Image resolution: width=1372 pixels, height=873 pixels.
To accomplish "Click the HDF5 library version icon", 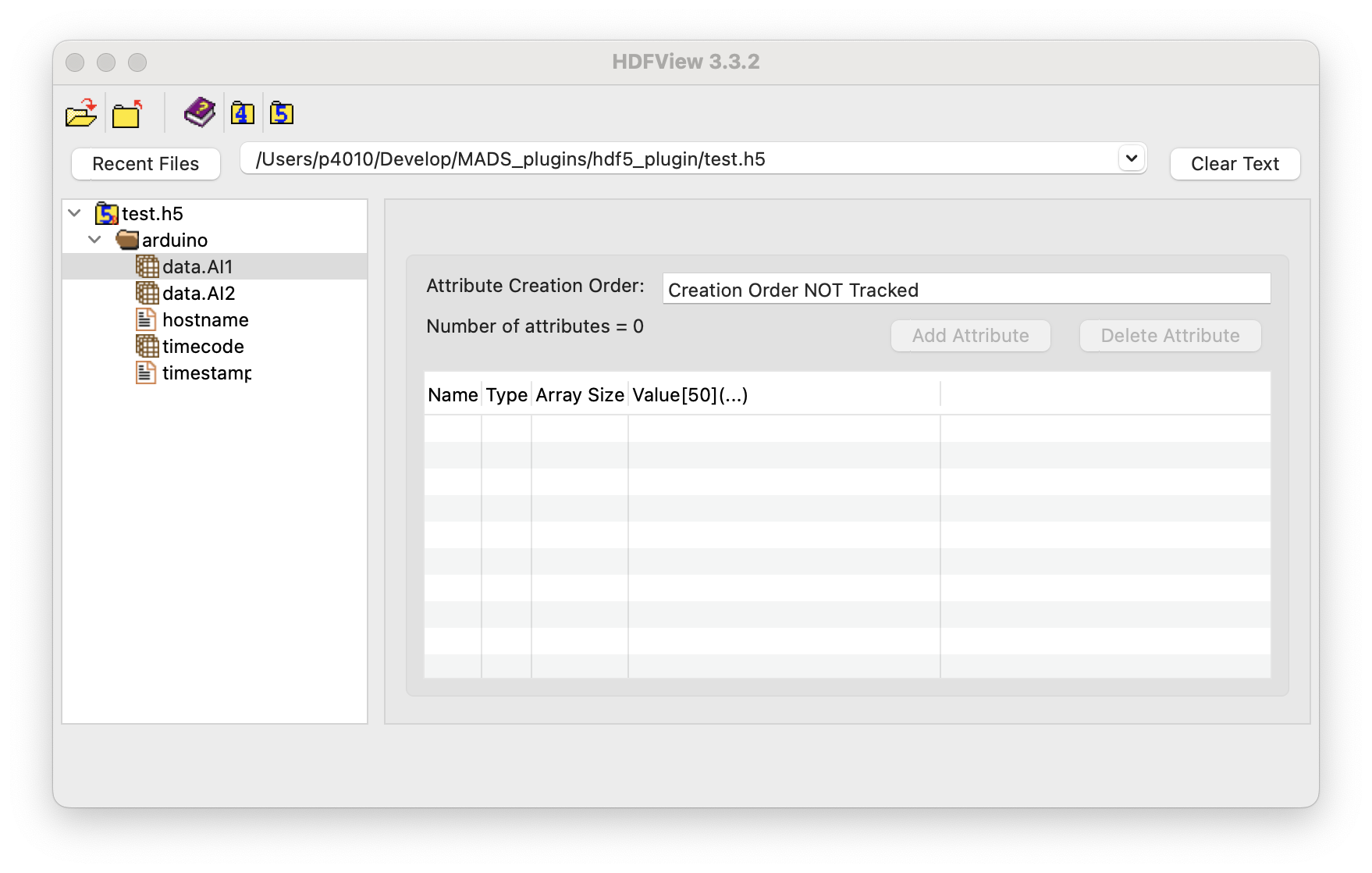I will coord(282,114).
